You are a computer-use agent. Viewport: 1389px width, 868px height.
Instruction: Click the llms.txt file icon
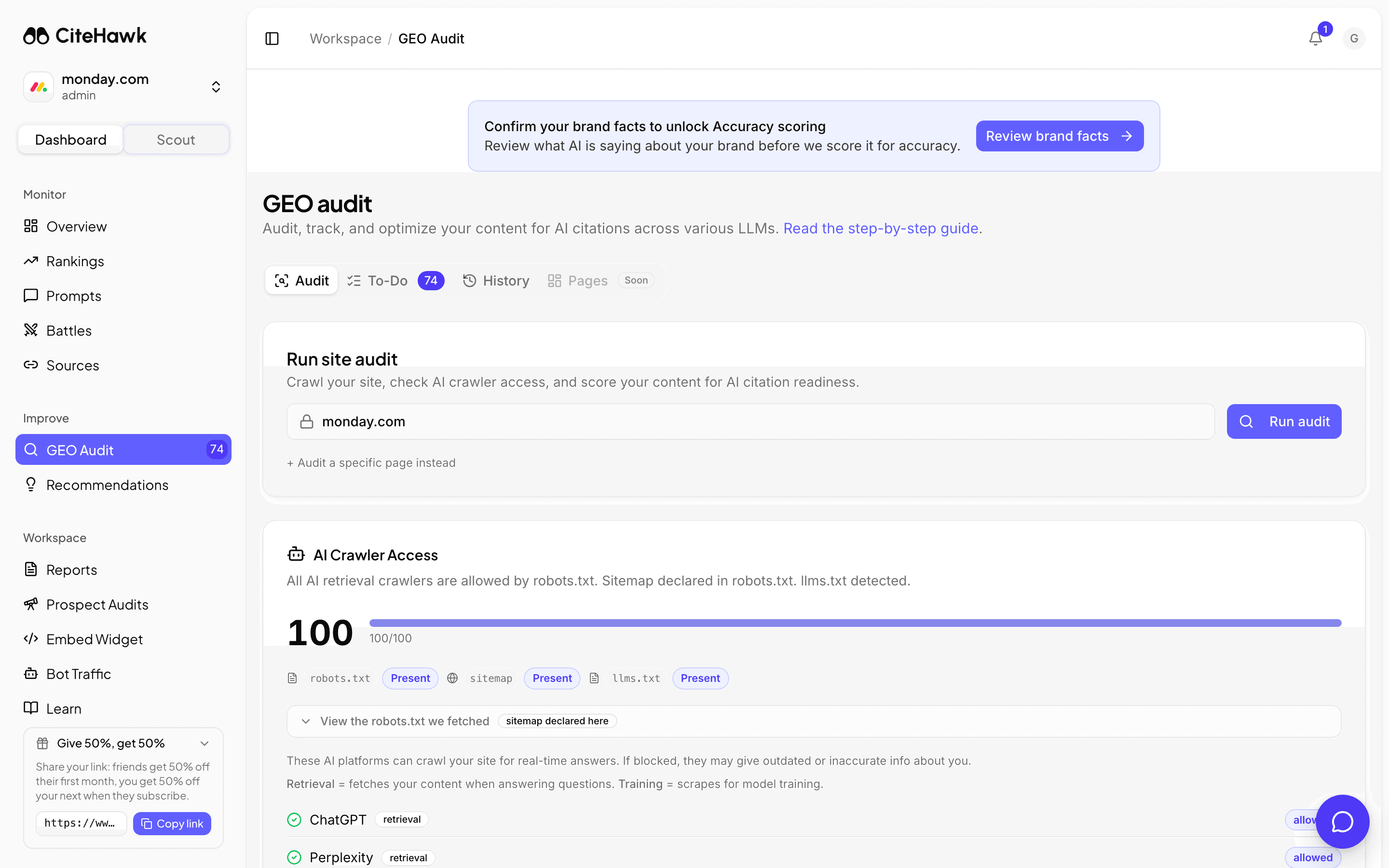click(595, 678)
